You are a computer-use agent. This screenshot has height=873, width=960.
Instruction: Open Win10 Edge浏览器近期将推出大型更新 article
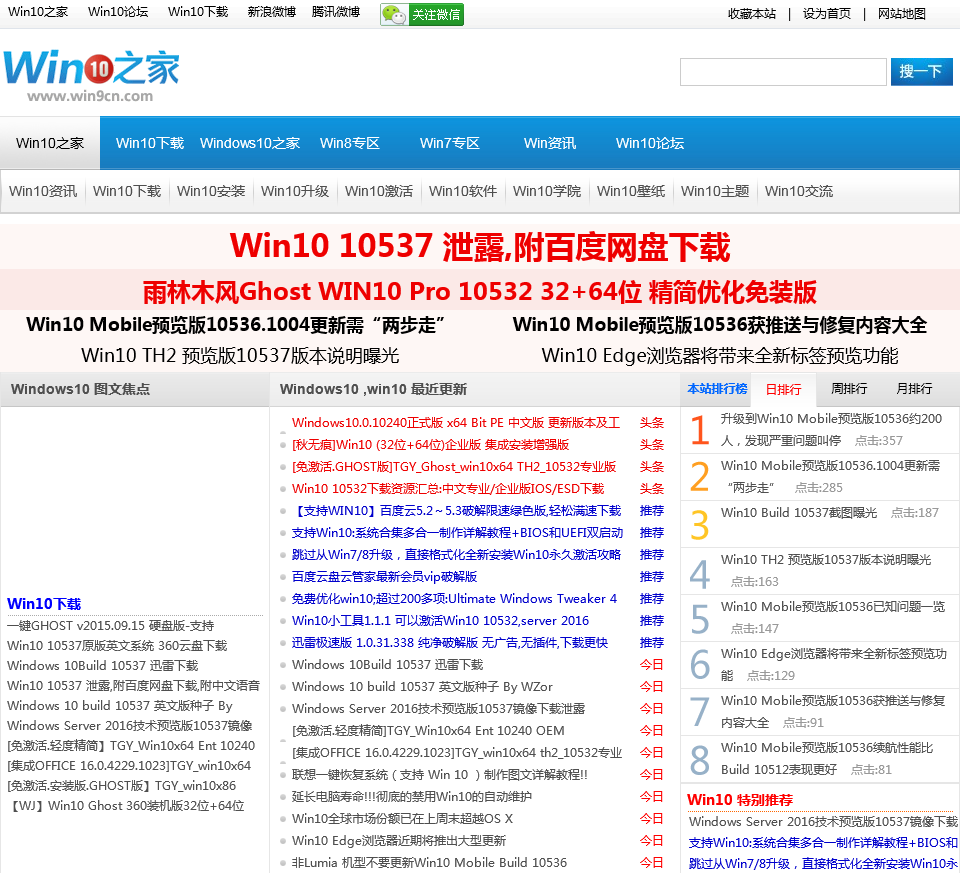click(399, 841)
